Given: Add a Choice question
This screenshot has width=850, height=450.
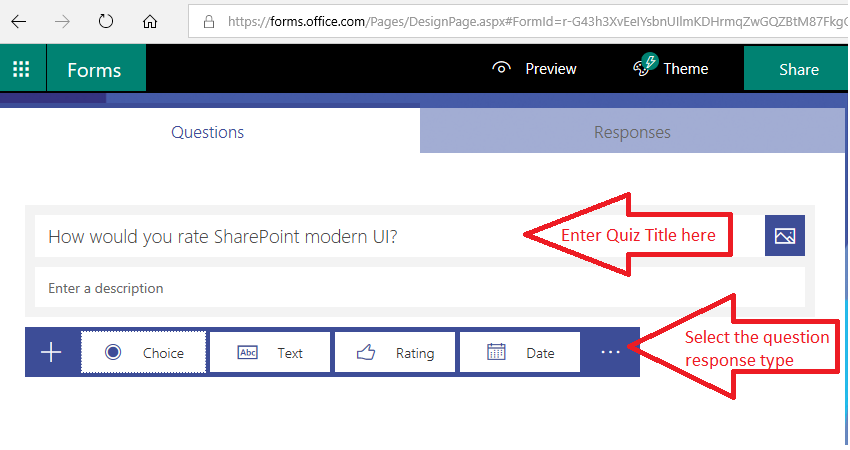Looking at the screenshot, I should click(144, 352).
